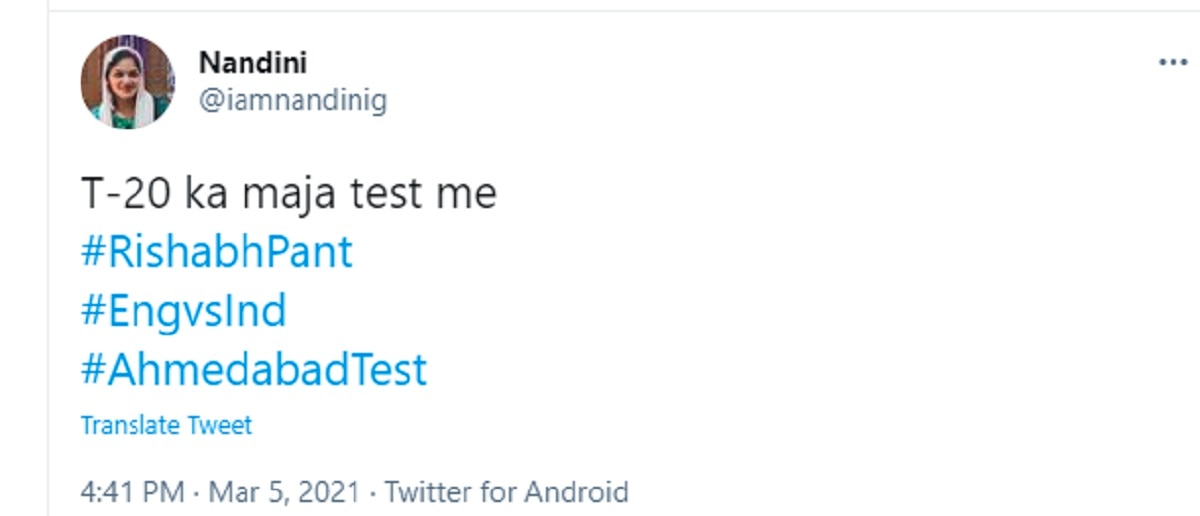
Task: Open the Nandini display name link
Action: (253, 62)
